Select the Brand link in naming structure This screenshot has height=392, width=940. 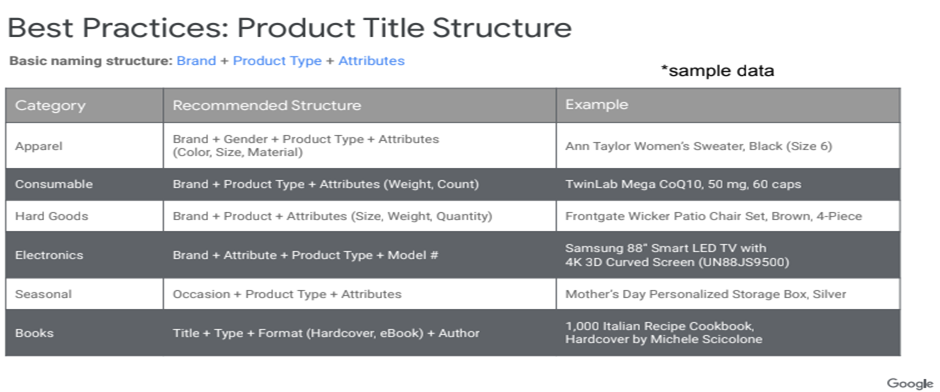(x=196, y=61)
